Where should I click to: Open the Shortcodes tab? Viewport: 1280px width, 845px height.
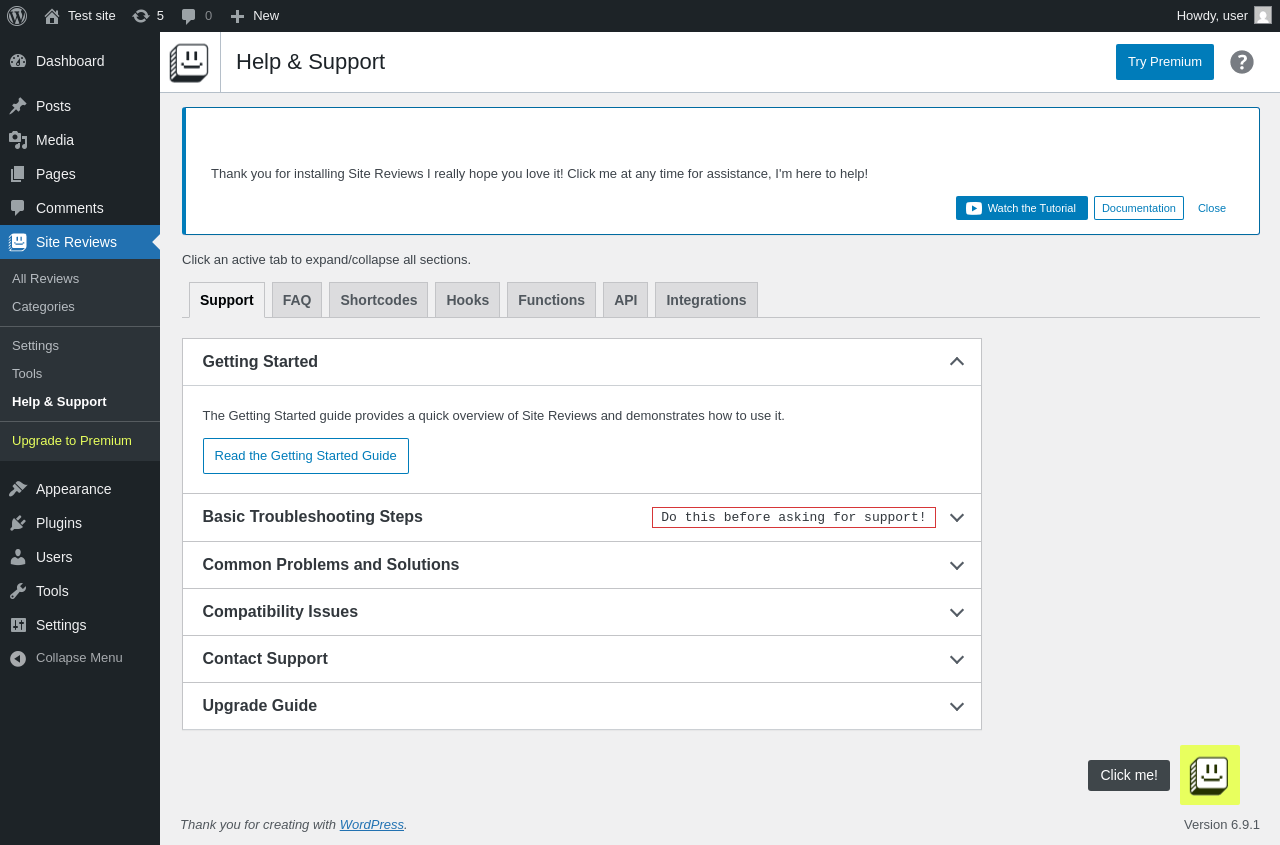pos(378,300)
